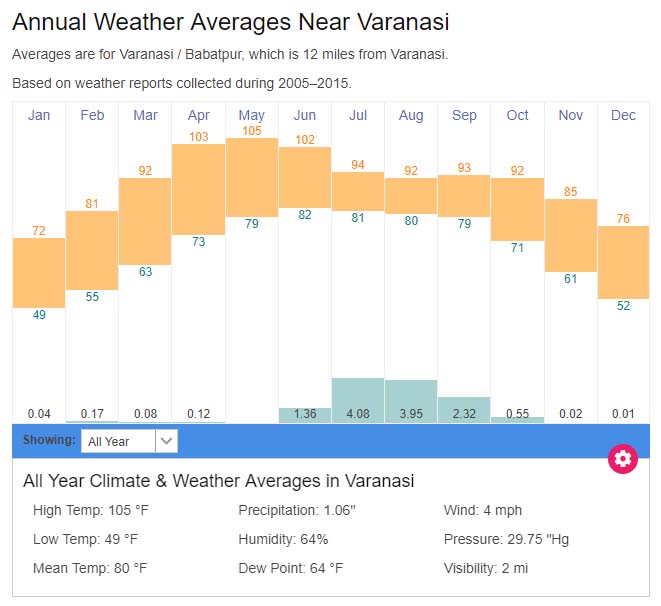The image size is (661, 606).
Task: Click the Aug month header
Action: (411, 116)
